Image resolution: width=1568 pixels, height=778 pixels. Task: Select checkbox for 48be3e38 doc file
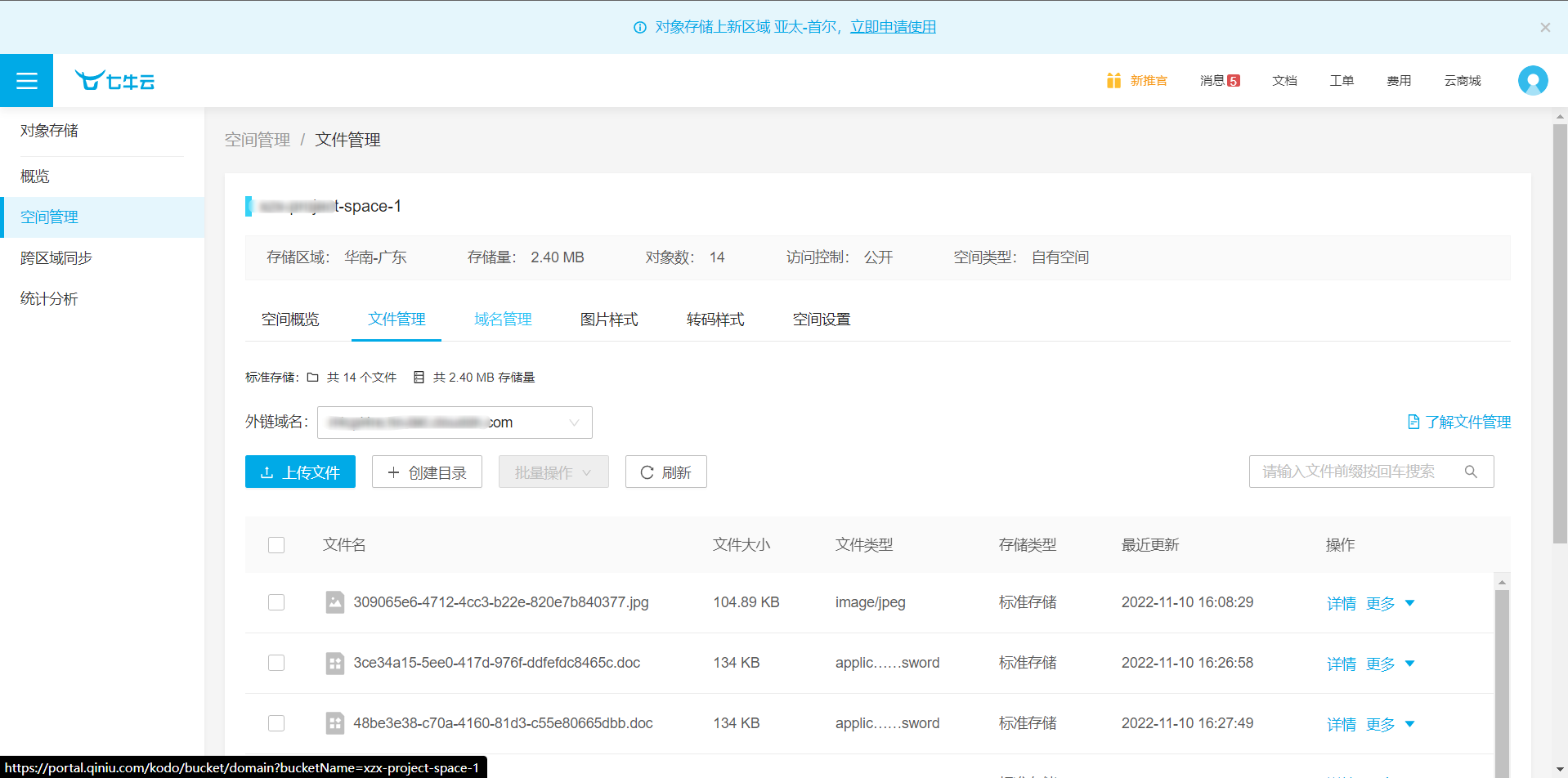(276, 723)
